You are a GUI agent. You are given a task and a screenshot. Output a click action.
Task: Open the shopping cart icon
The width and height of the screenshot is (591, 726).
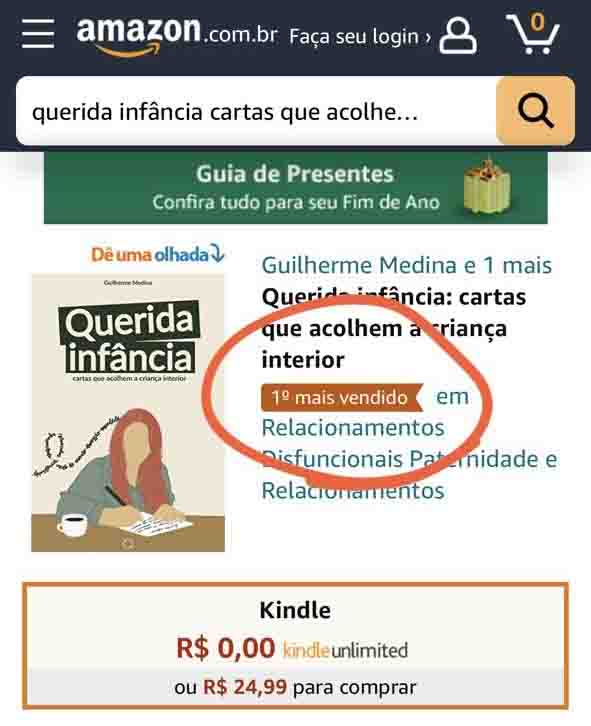533,33
